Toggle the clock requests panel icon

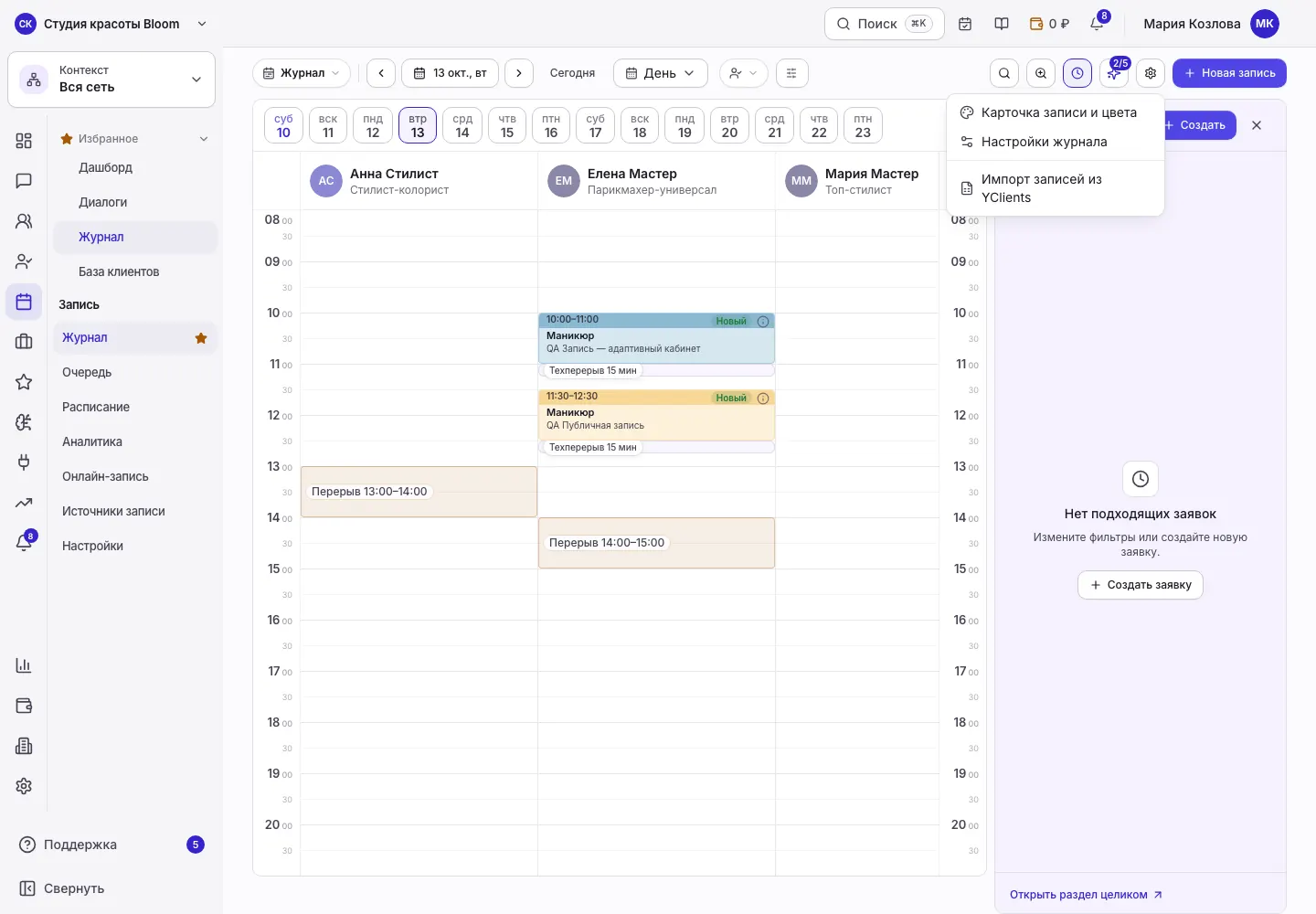tap(1077, 73)
